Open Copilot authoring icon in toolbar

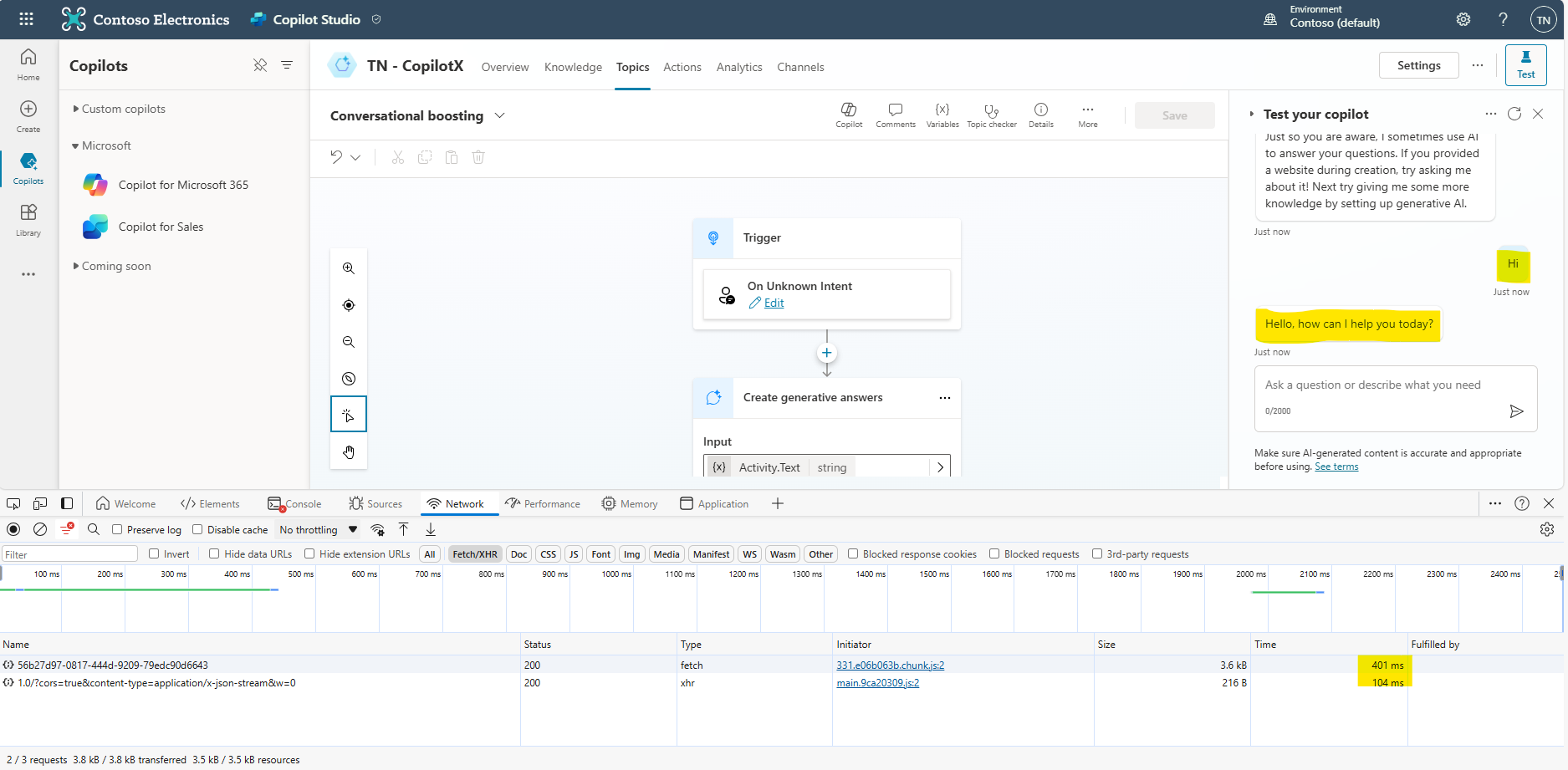click(849, 115)
